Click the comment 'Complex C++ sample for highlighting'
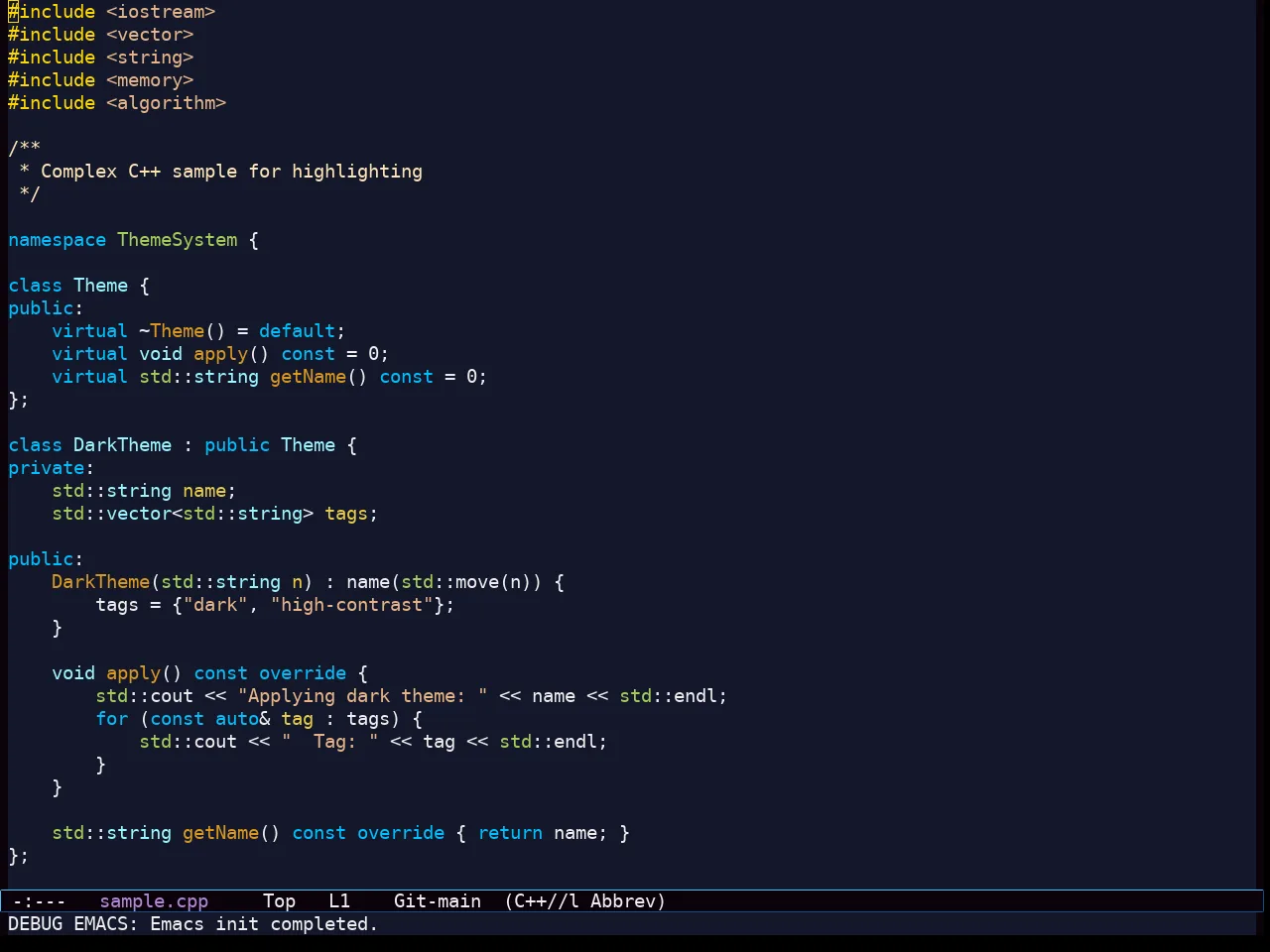Screen dimensions: 1270x952 pyautogui.click(x=231, y=172)
